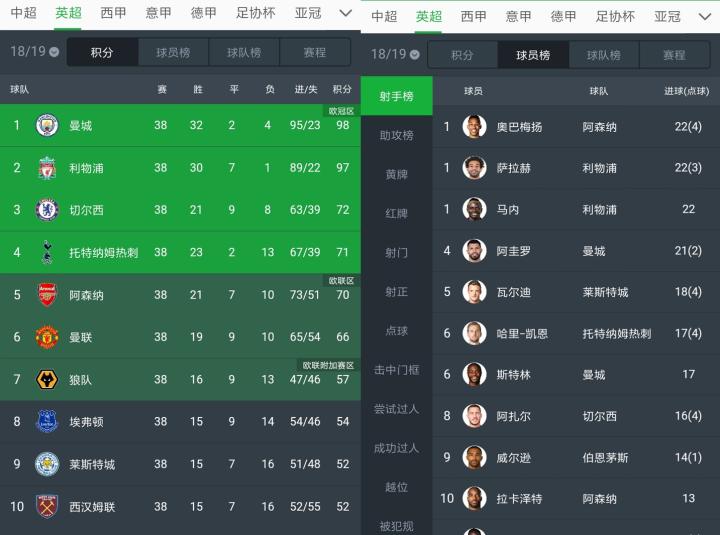The image size is (720, 535).
Task: Tap the Everton club badge
Action: click(47, 422)
